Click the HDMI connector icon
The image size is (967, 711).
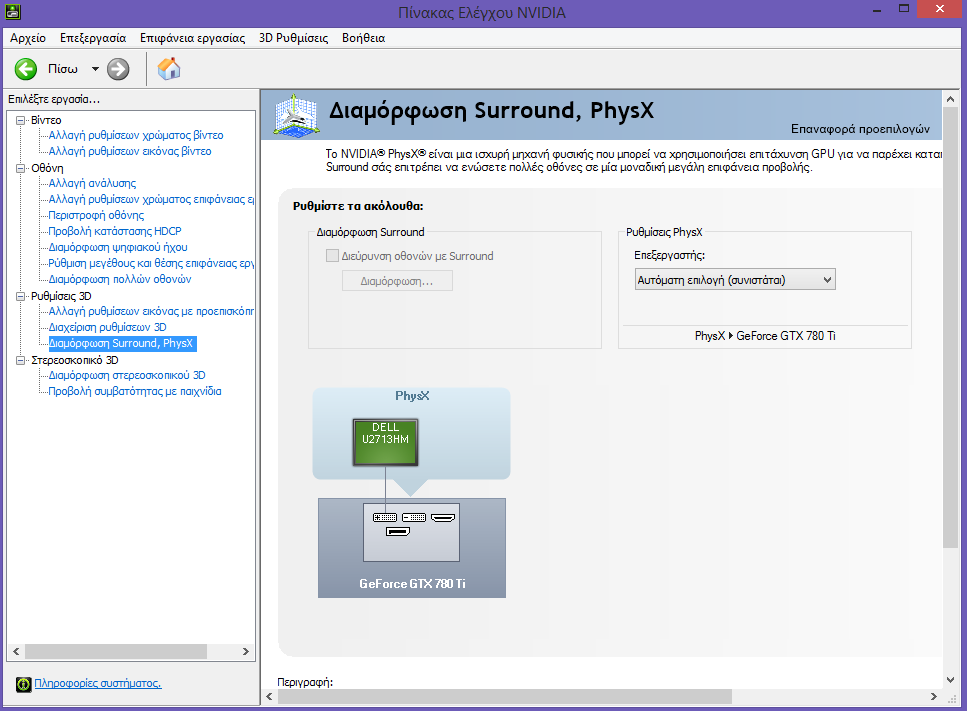coord(443,517)
